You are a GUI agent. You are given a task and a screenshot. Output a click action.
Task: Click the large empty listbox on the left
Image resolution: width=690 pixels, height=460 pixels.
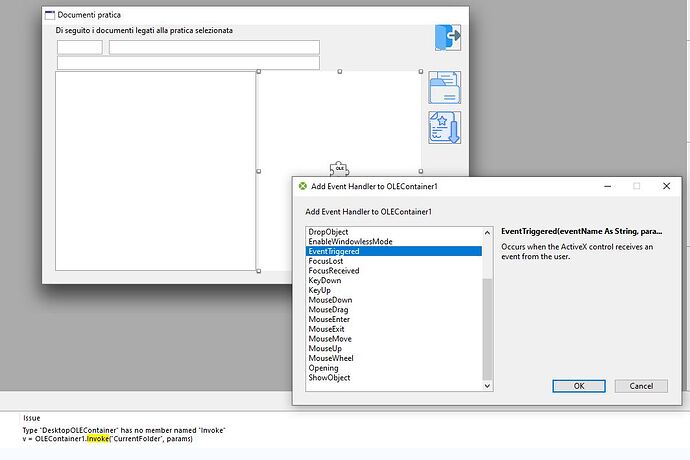(155, 170)
